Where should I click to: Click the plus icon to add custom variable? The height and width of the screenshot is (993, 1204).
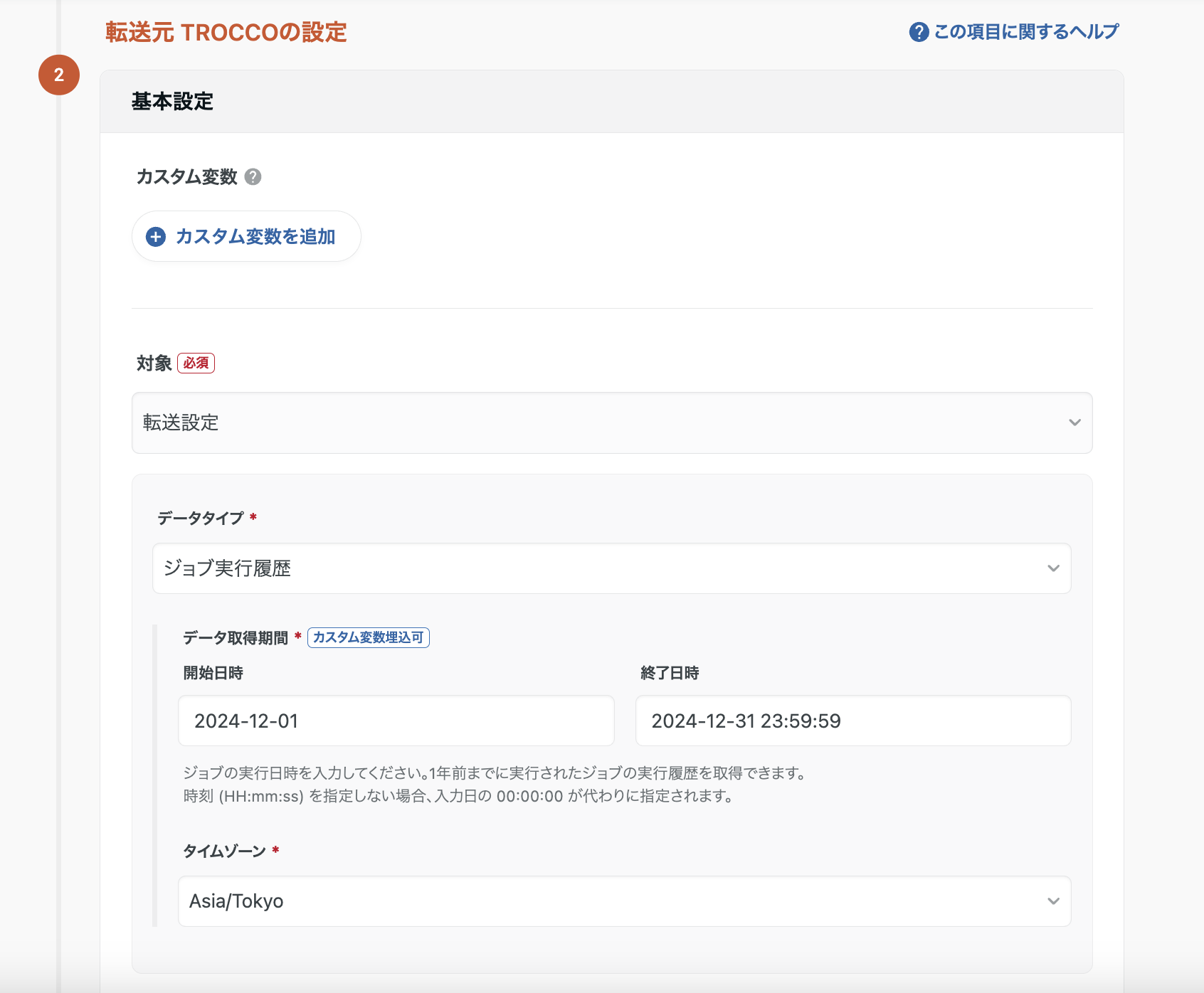[155, 236]
